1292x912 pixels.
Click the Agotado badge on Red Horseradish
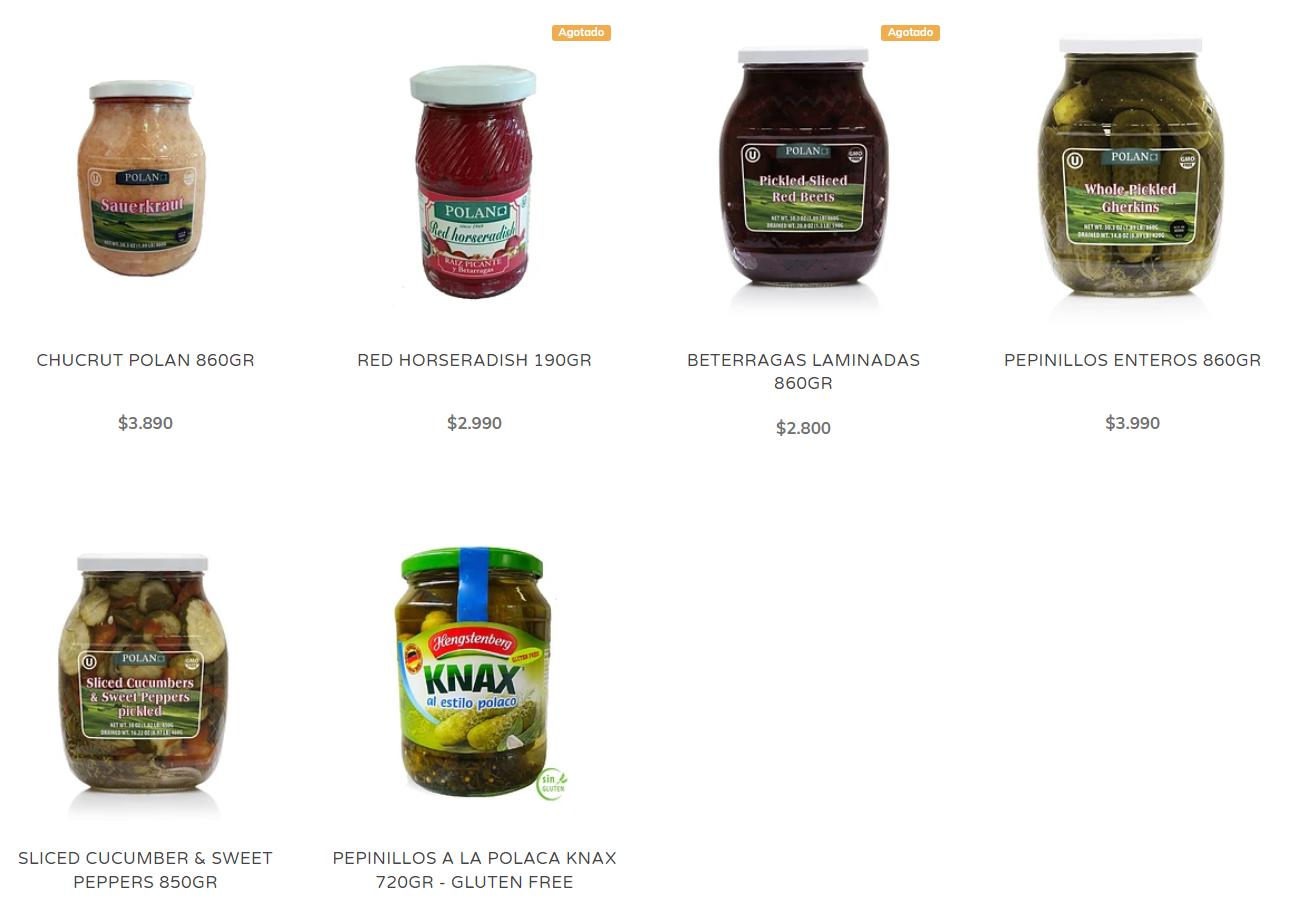point(581,33)
